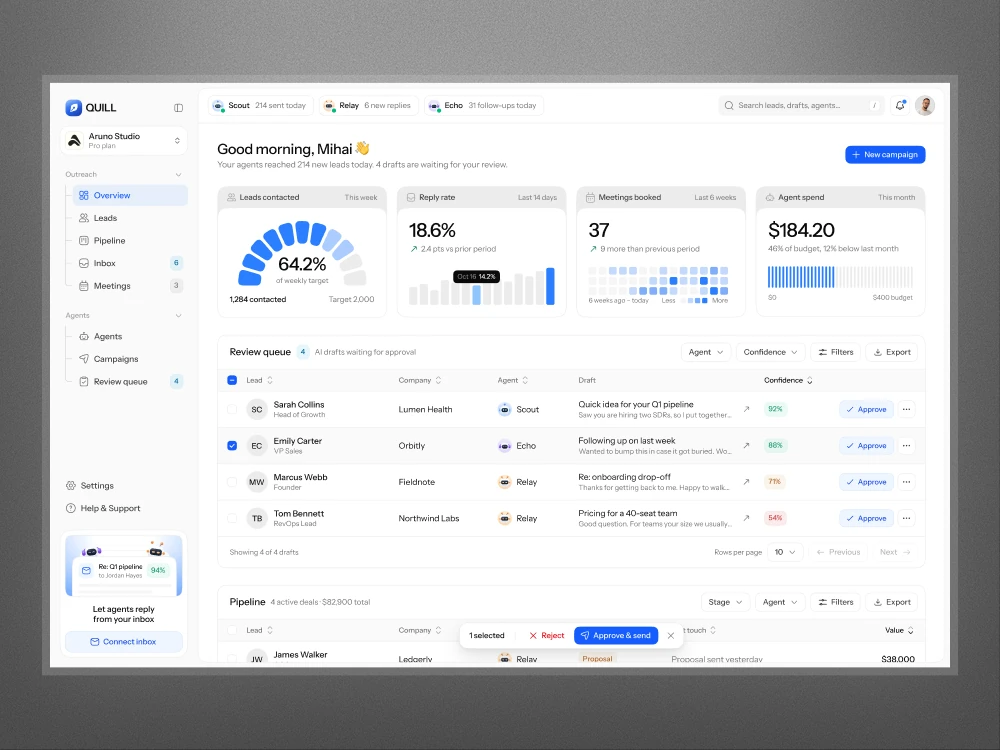The height and width of the screenshot is (750, 1000).
Task: Collapse sidebar with the panel icon
Action: (179, 108)
